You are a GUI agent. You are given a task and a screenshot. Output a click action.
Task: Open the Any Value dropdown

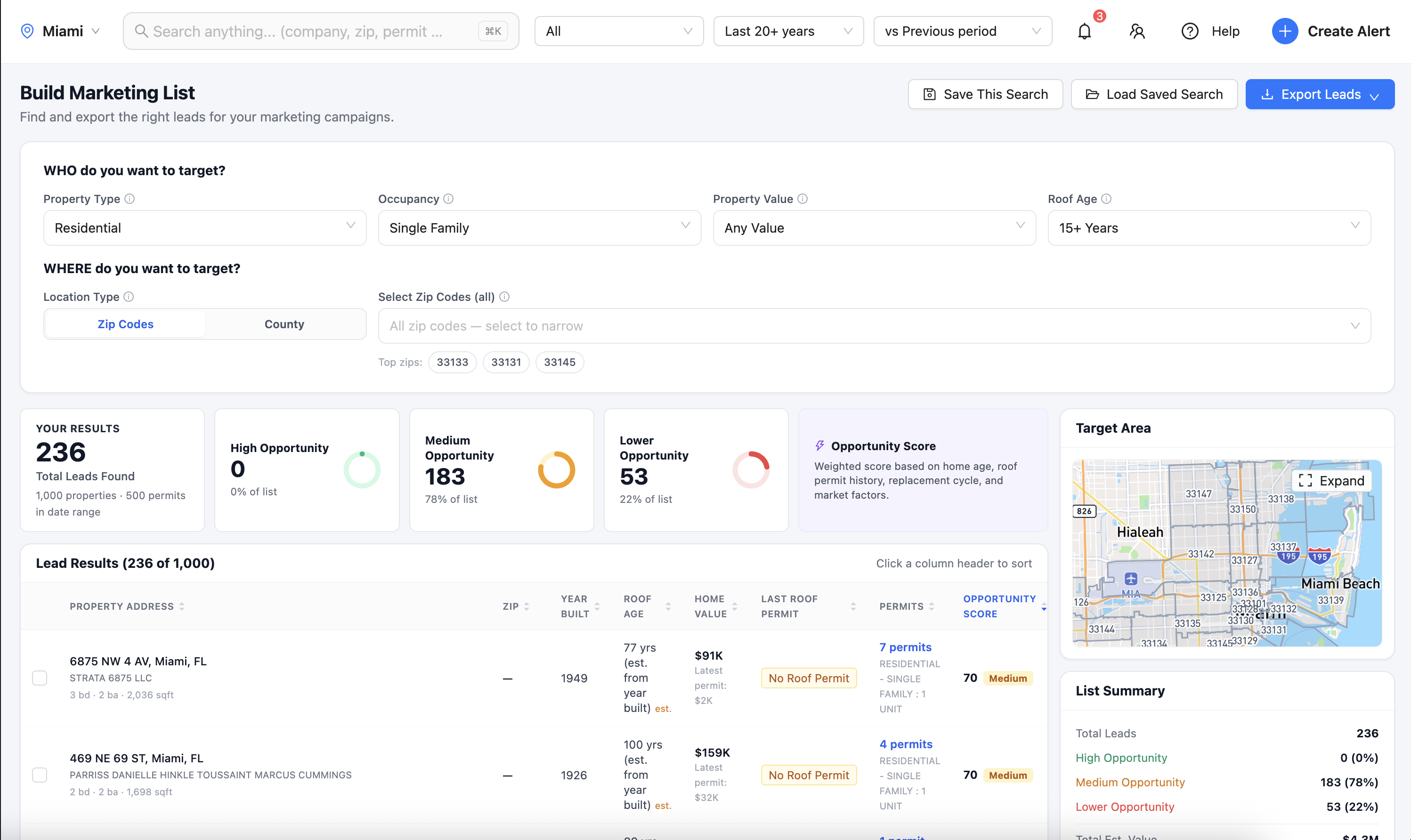click(874, 228)
